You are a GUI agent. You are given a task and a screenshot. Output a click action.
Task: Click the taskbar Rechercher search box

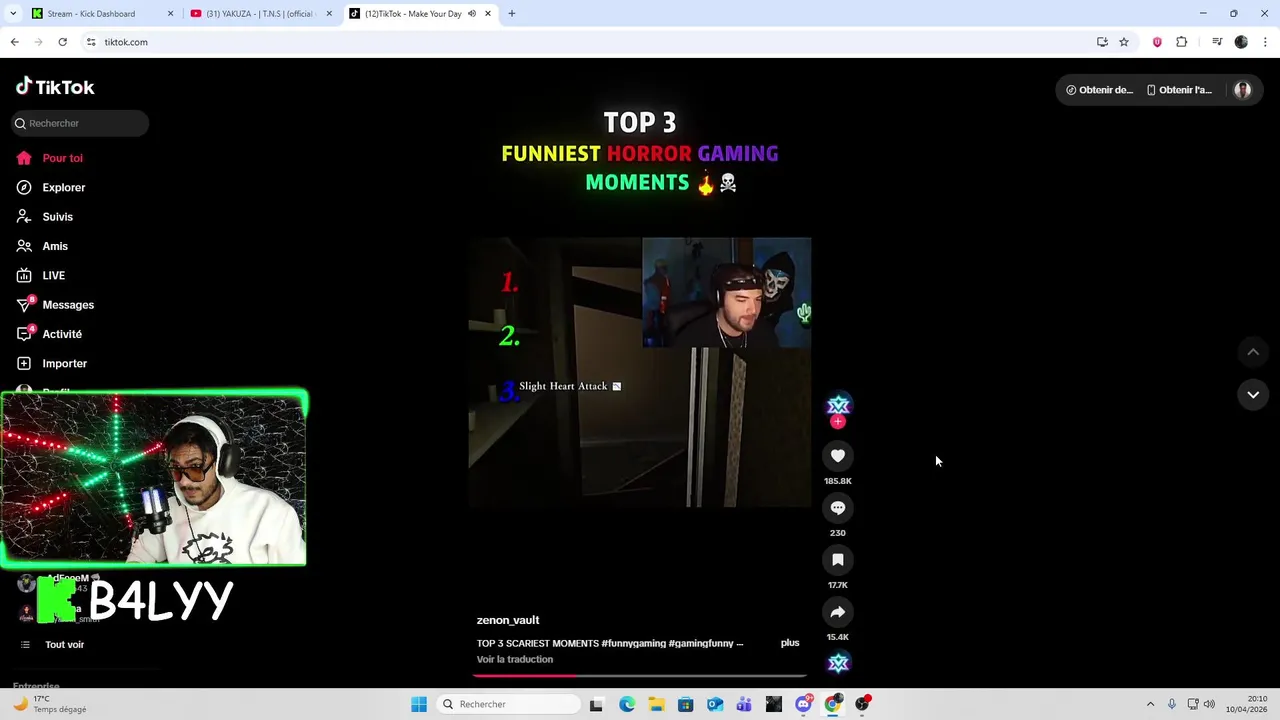pyautogui.click(x=508, y=704)
